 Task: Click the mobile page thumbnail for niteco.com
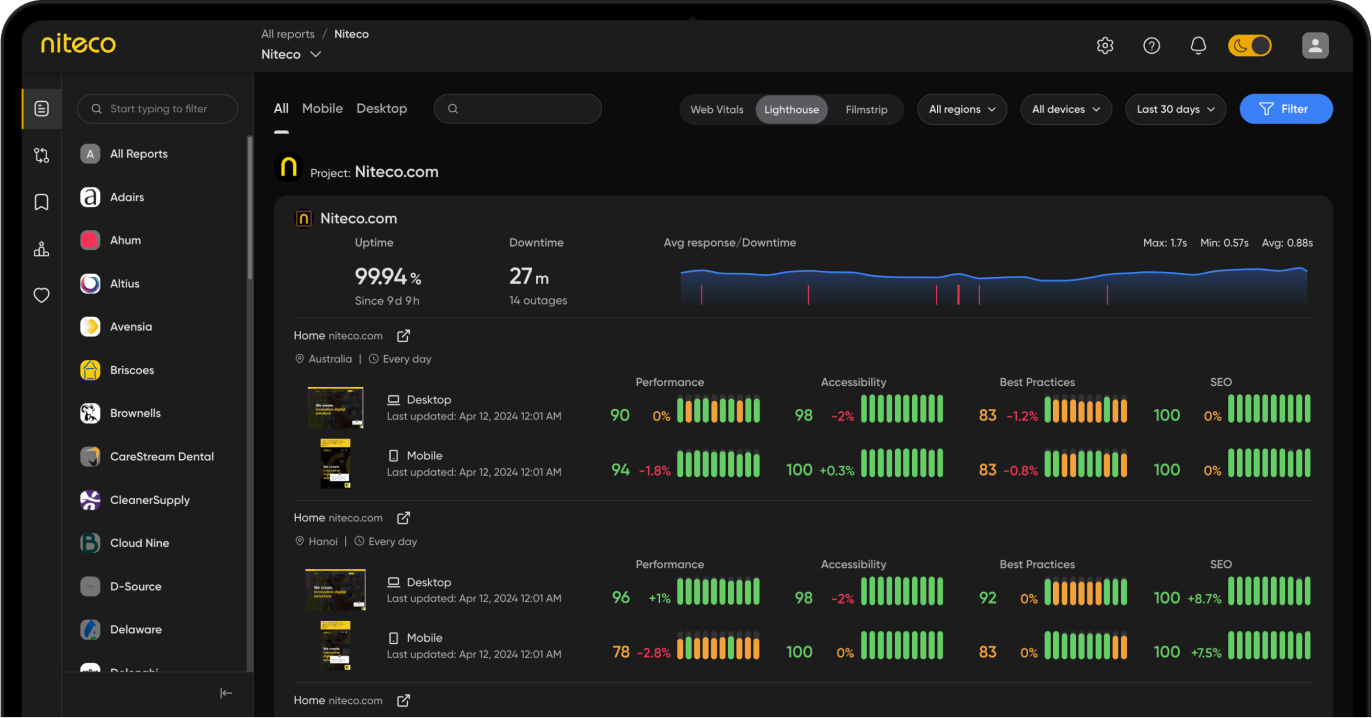[335, 463]
